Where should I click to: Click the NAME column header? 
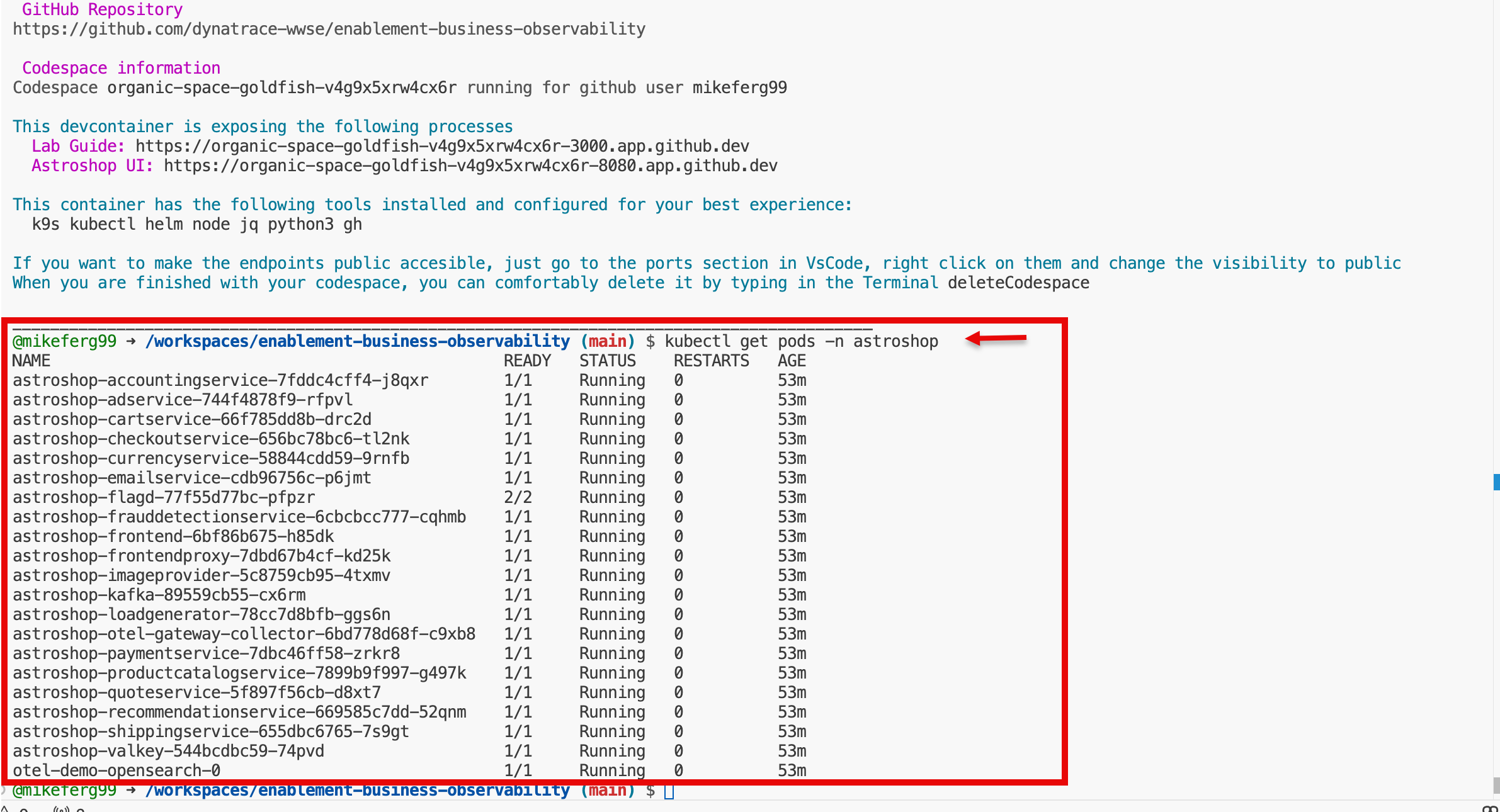tap(31, 361)
